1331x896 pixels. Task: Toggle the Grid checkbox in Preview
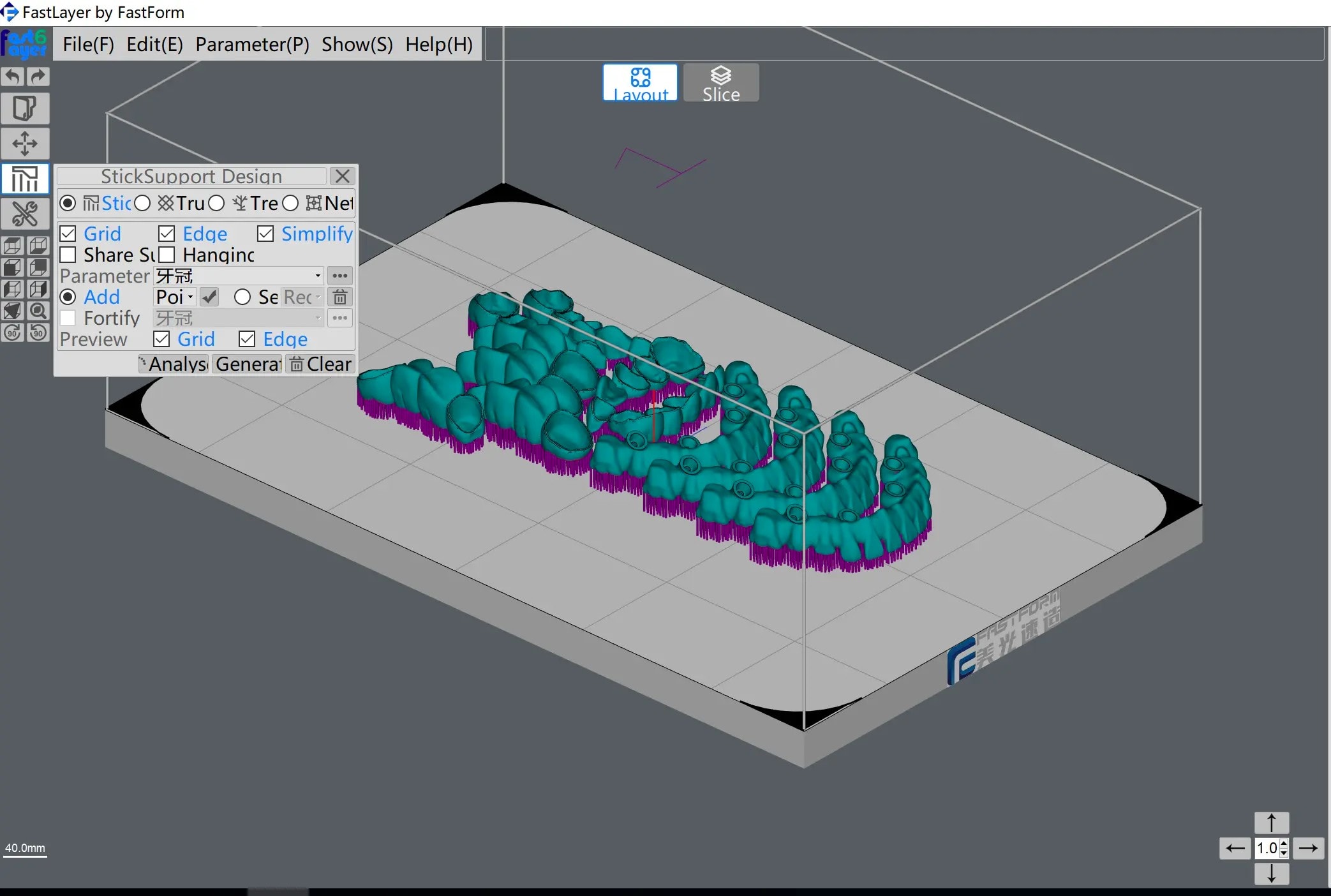click(x=161, y=339)
